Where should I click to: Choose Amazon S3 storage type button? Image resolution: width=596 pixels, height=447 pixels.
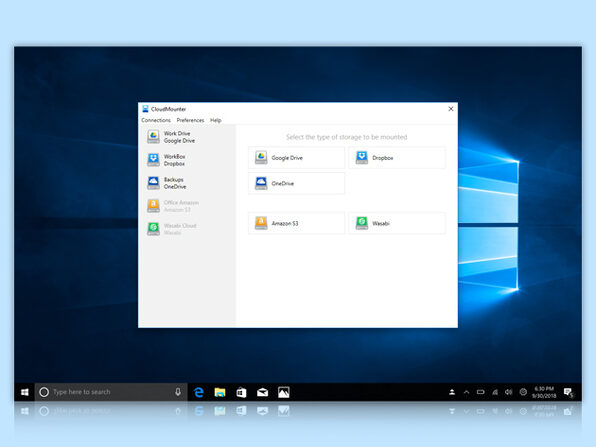(296, 223)
